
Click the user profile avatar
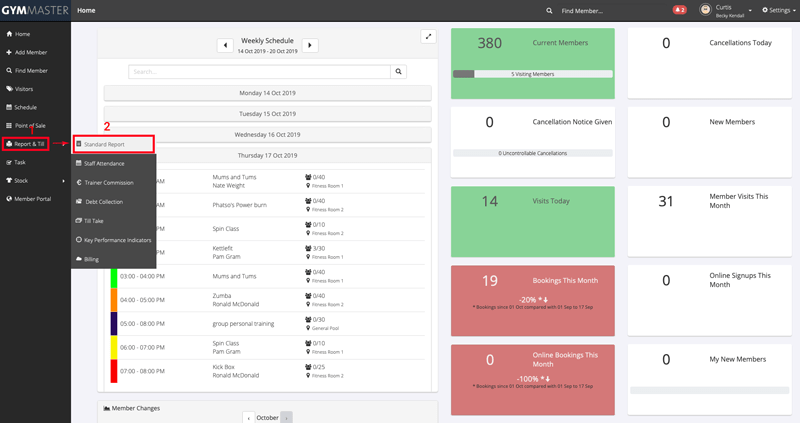[x=705, y=10]
